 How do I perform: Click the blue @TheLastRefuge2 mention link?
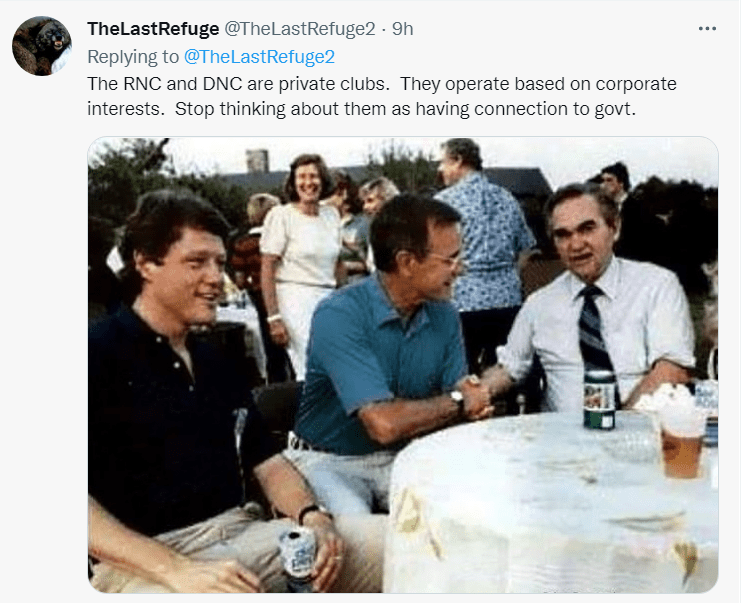[x=259, y=56]
